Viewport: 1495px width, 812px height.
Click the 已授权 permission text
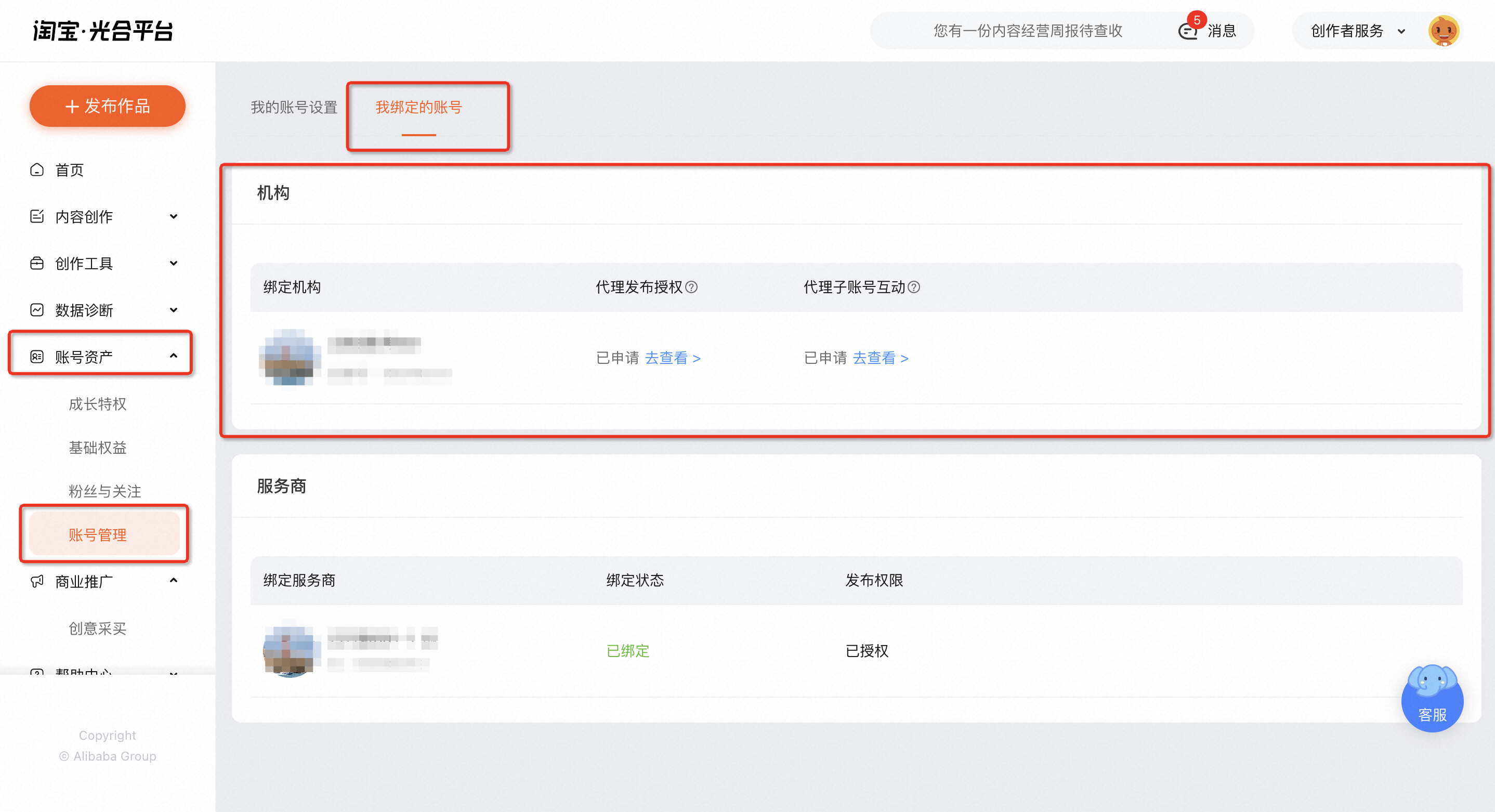pyautogui.click(x=867, y=651)
